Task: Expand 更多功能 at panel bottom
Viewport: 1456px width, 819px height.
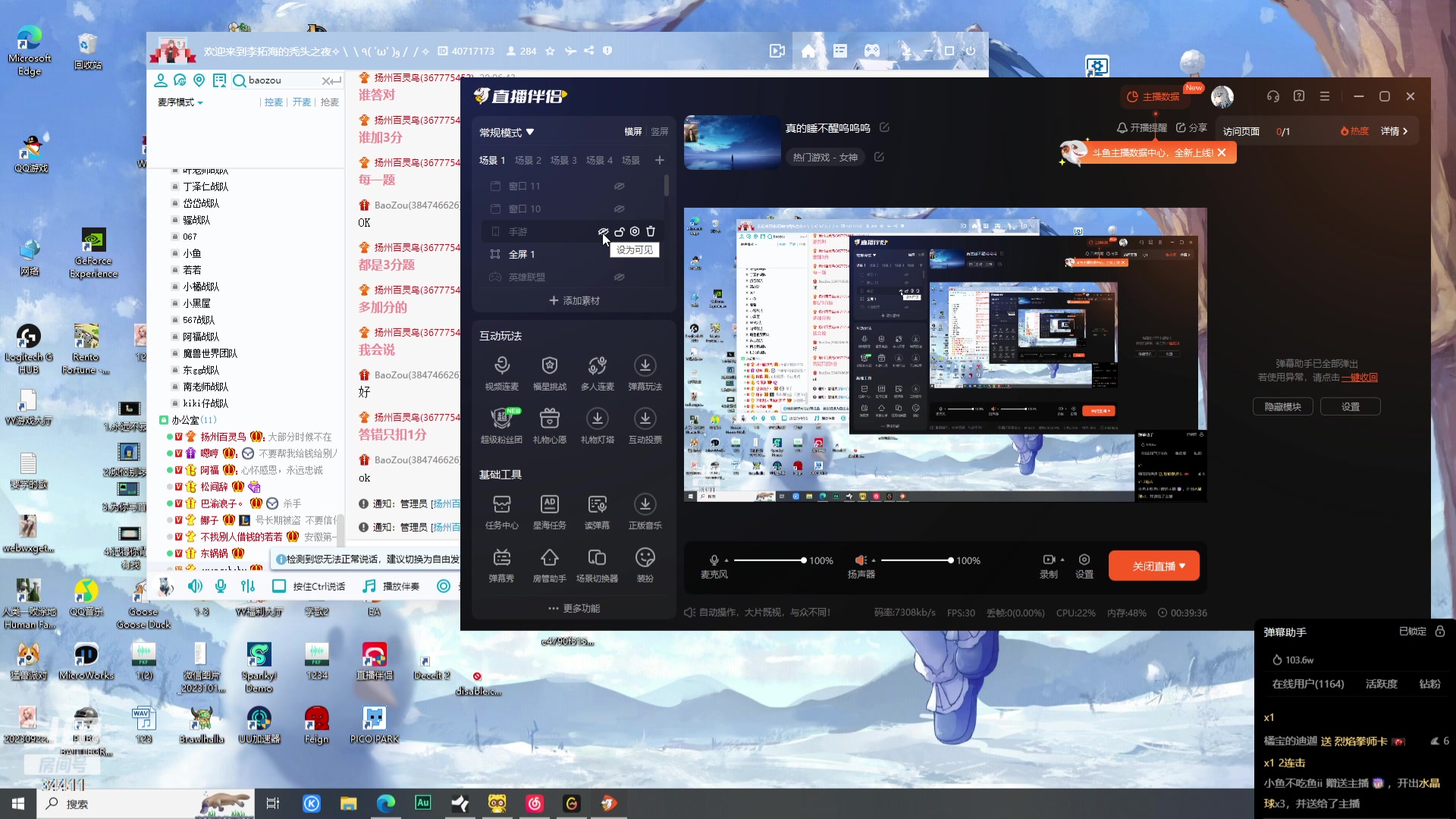Action: (x=574, y=607)
